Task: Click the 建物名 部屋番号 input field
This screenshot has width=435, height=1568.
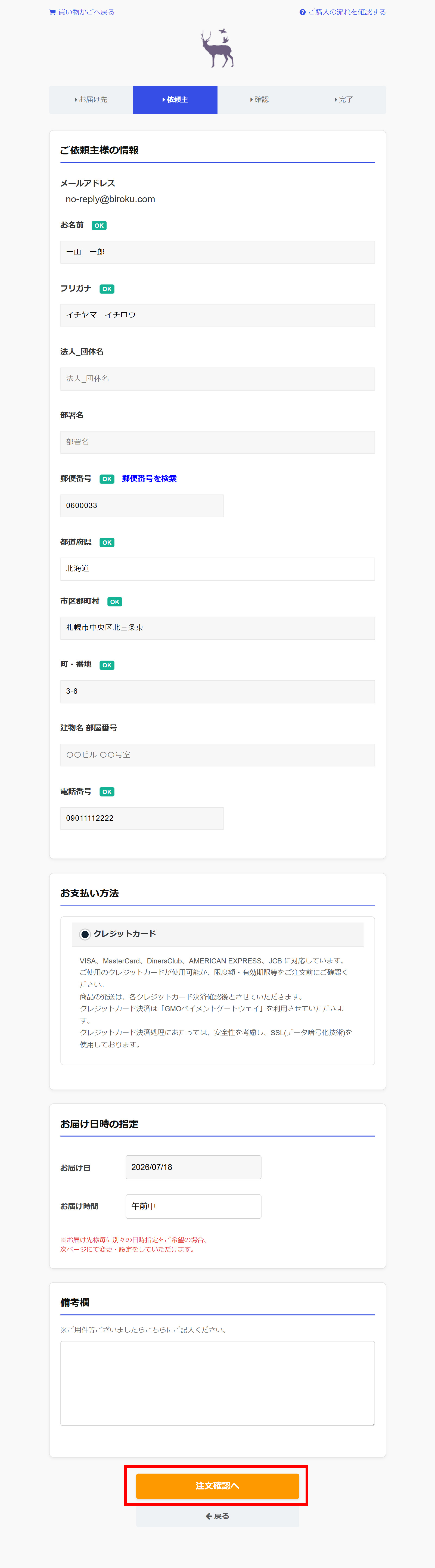Action: (217, 755)
